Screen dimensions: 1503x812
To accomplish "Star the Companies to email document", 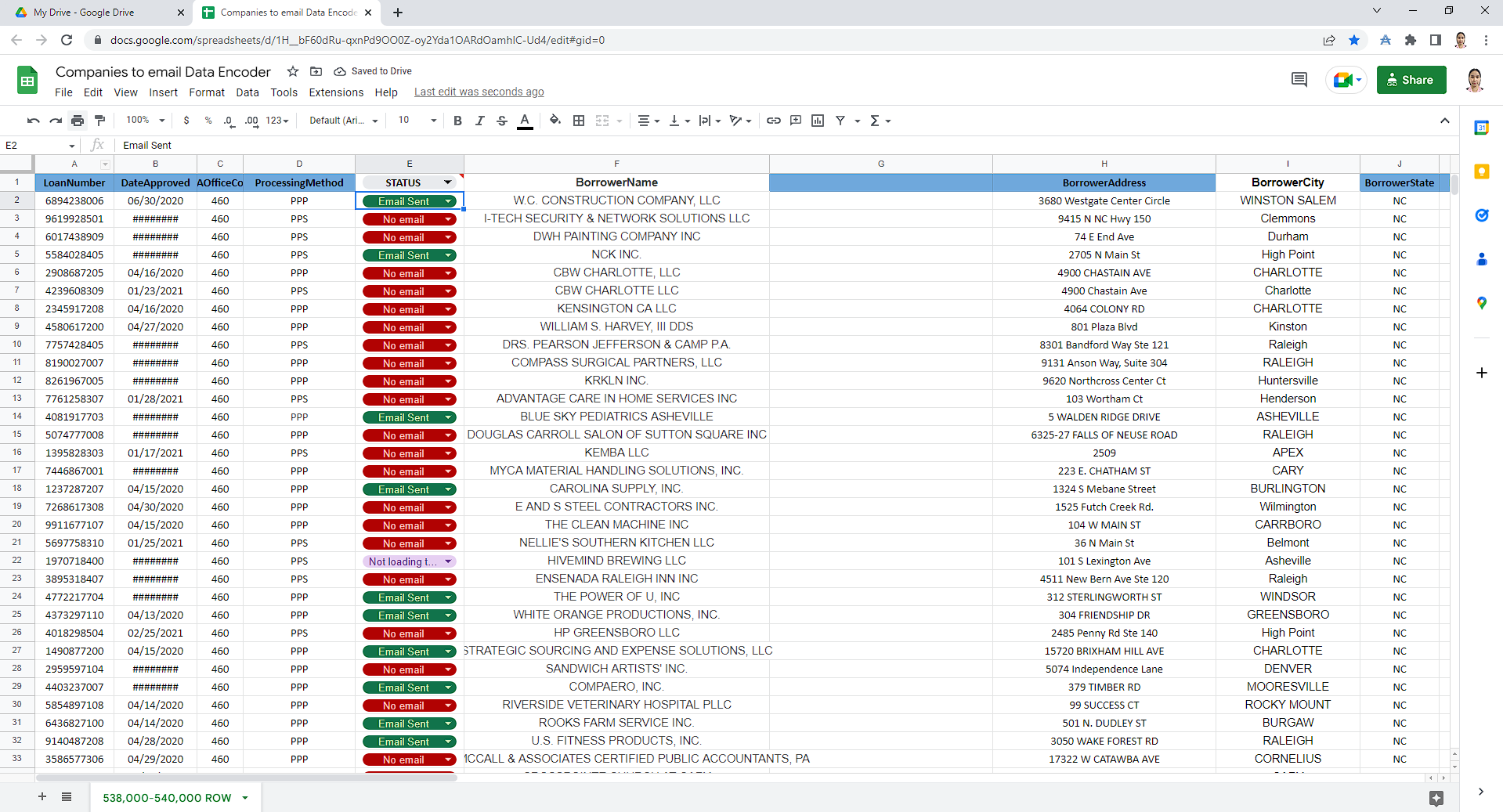I will pyautogui.click(x=293, y=71).
